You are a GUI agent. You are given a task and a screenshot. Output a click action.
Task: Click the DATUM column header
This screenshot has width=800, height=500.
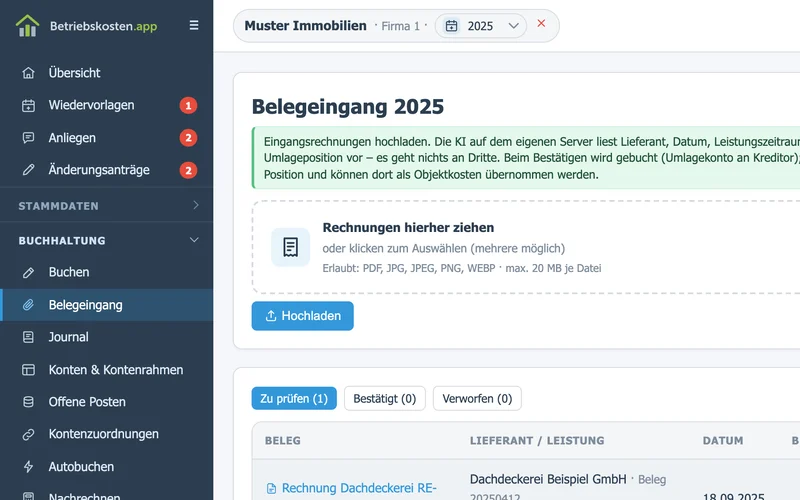722,441
